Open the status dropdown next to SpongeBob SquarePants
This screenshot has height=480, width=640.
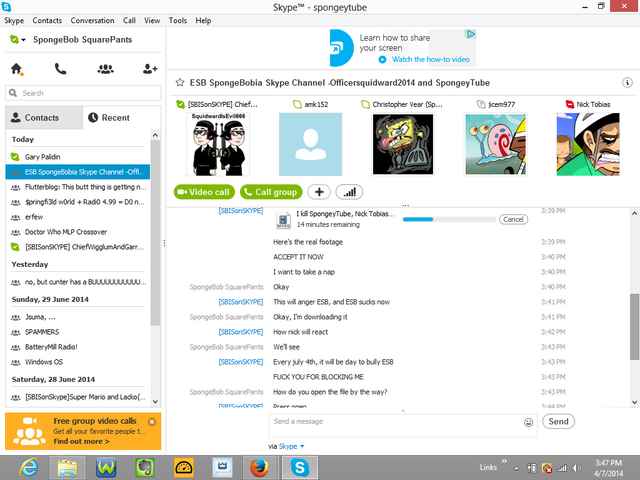point(23,40)
